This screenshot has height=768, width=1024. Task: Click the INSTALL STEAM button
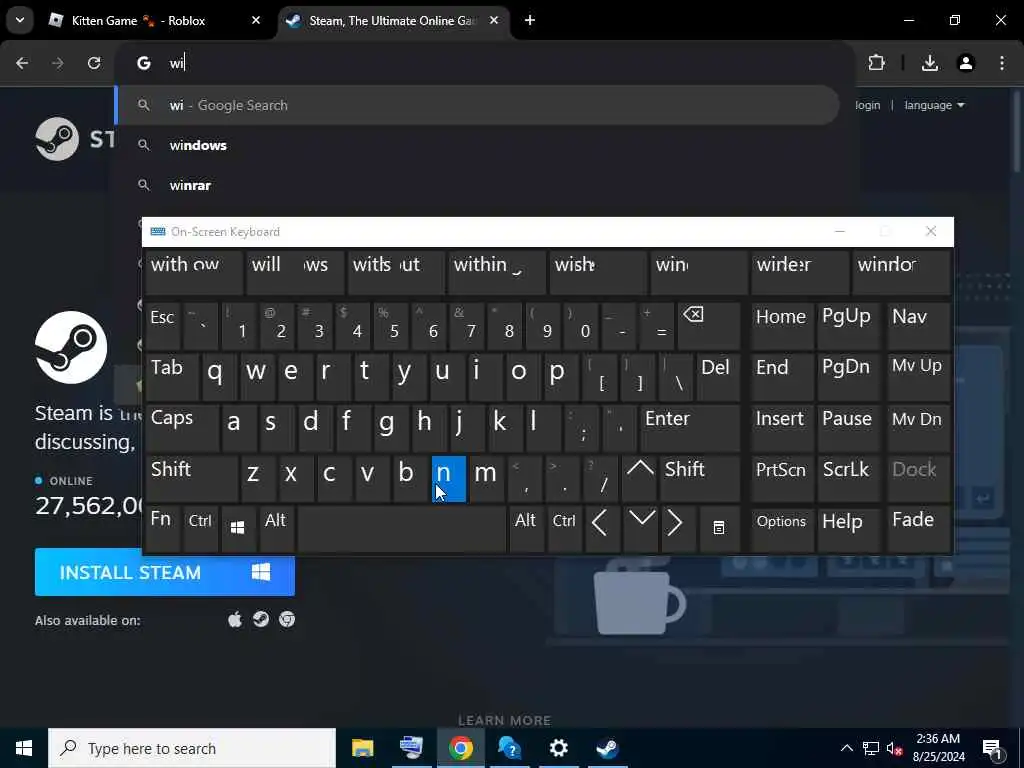point(165,572)
